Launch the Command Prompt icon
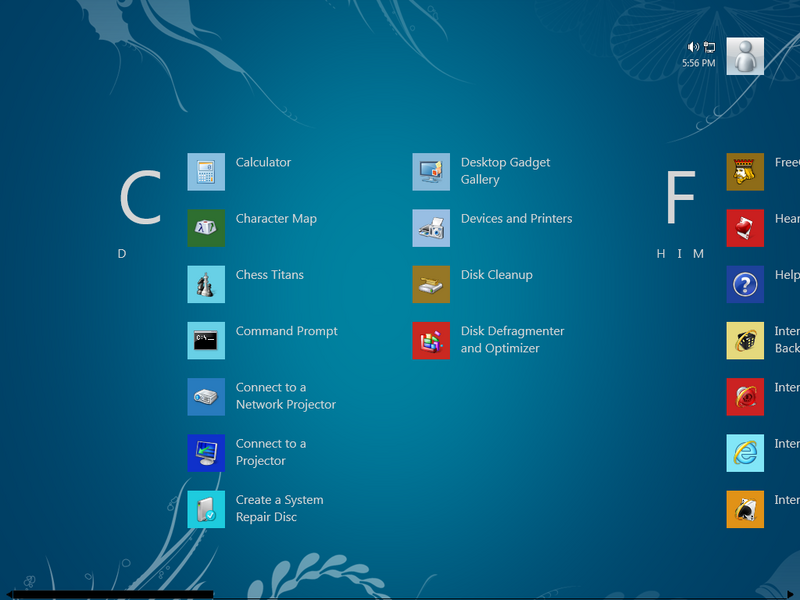The image size is (800, 600). coord(206,340)
